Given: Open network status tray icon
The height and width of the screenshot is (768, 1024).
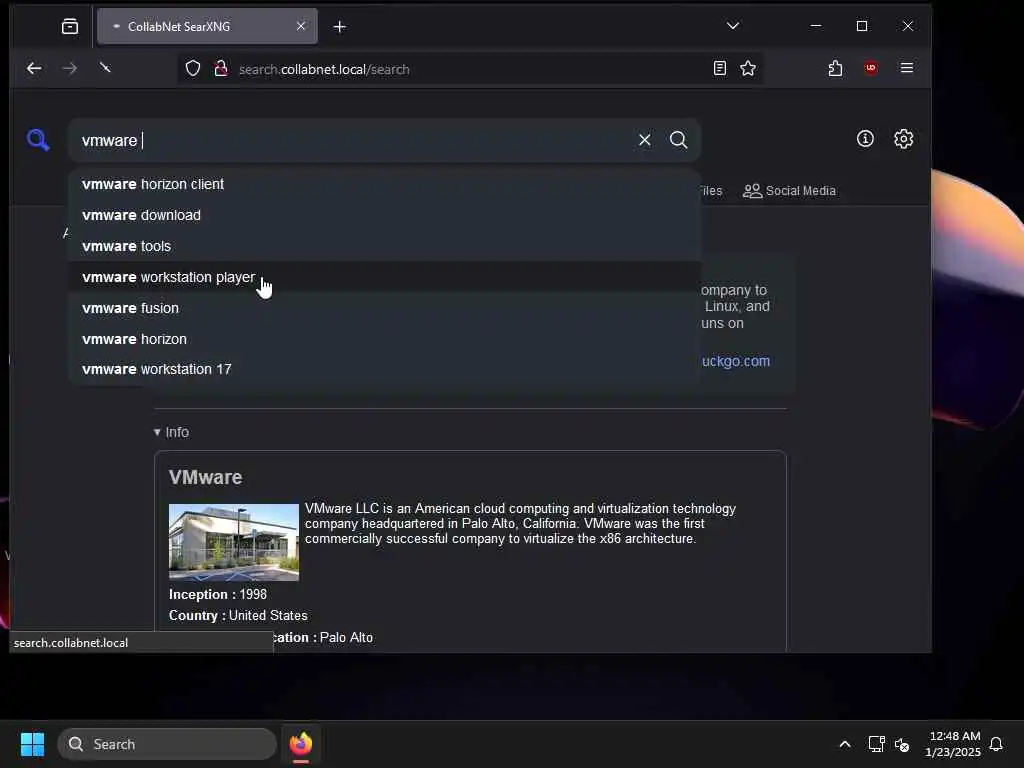Looking at the screenshot, I should point(876,744).
